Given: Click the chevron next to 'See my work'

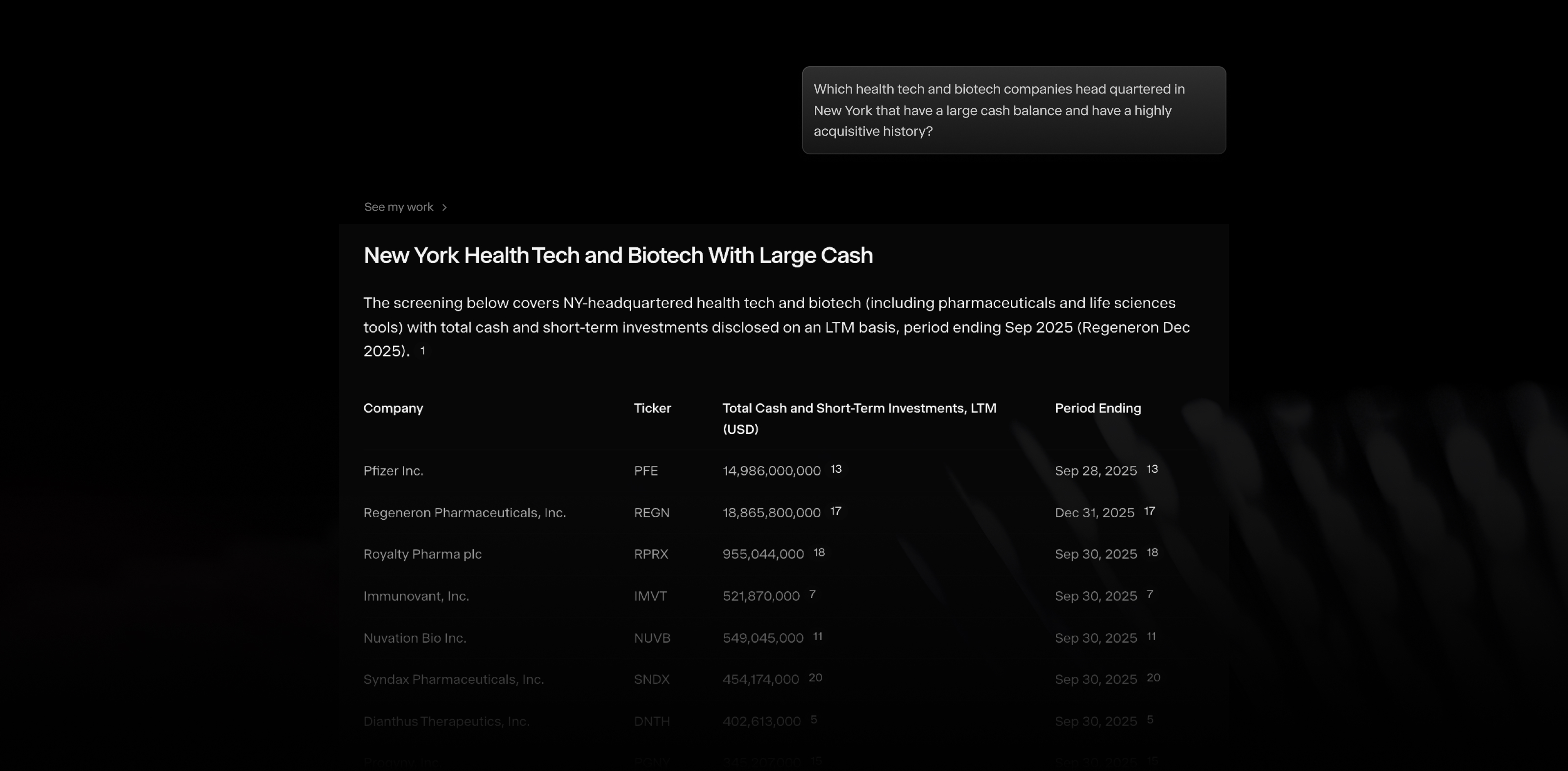Looking at the screenshot, I should tap(444, 207).
